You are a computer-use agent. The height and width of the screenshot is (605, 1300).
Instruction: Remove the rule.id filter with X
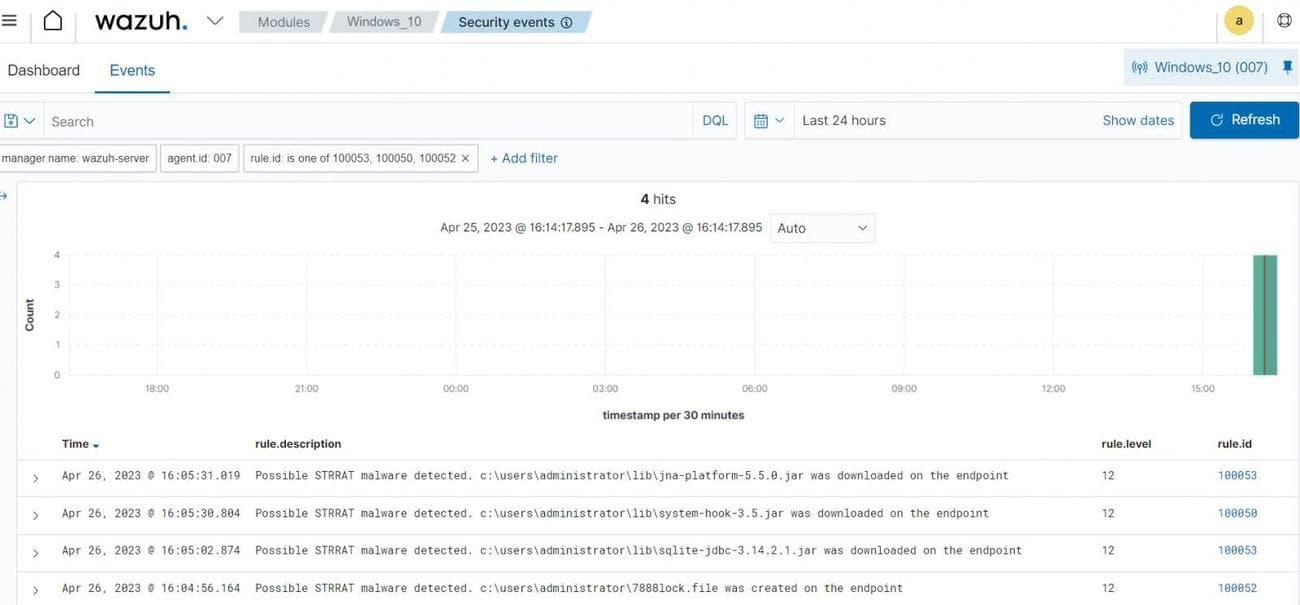tap(465, 158)
